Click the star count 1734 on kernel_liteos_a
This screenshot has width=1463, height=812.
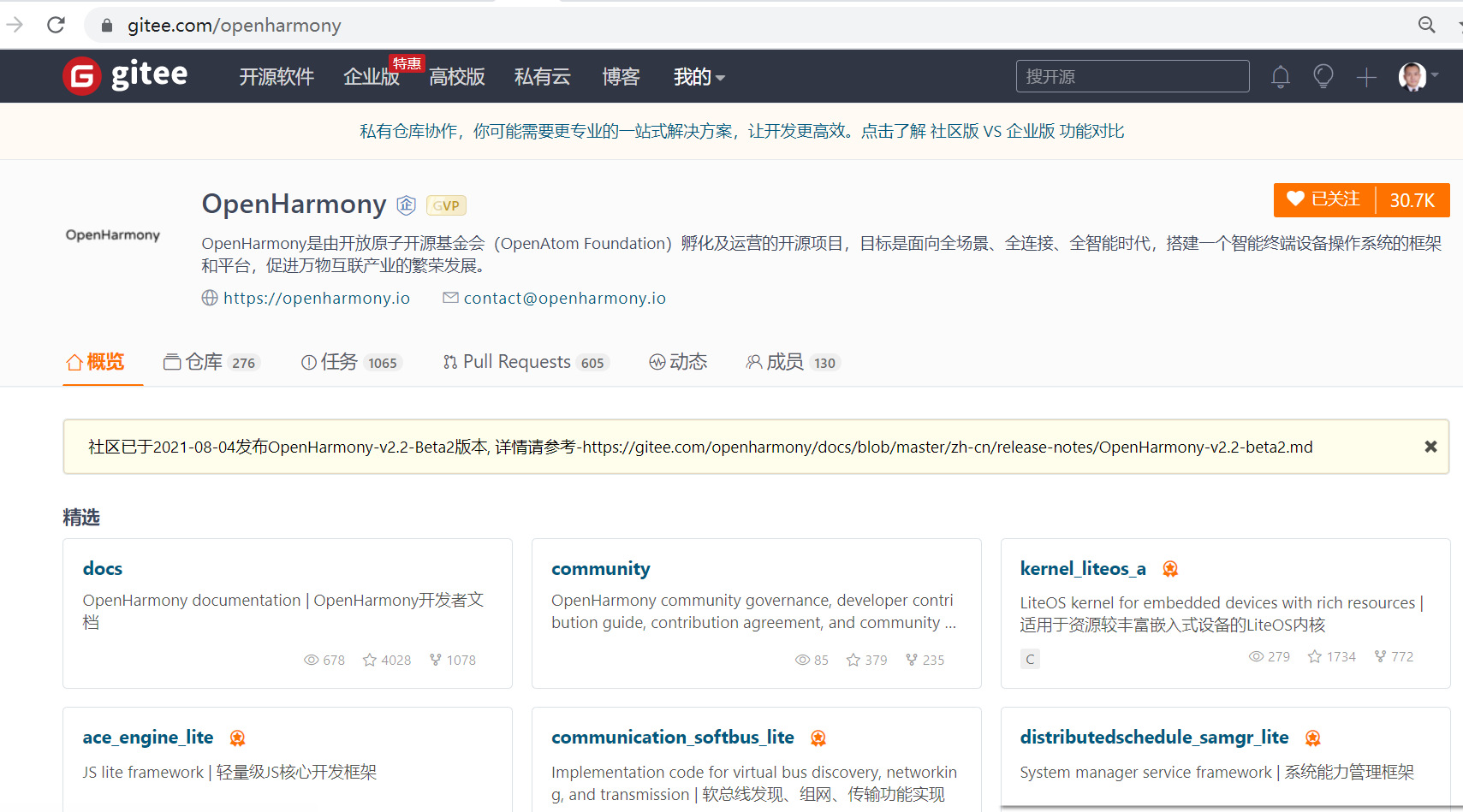[1332, 656]
